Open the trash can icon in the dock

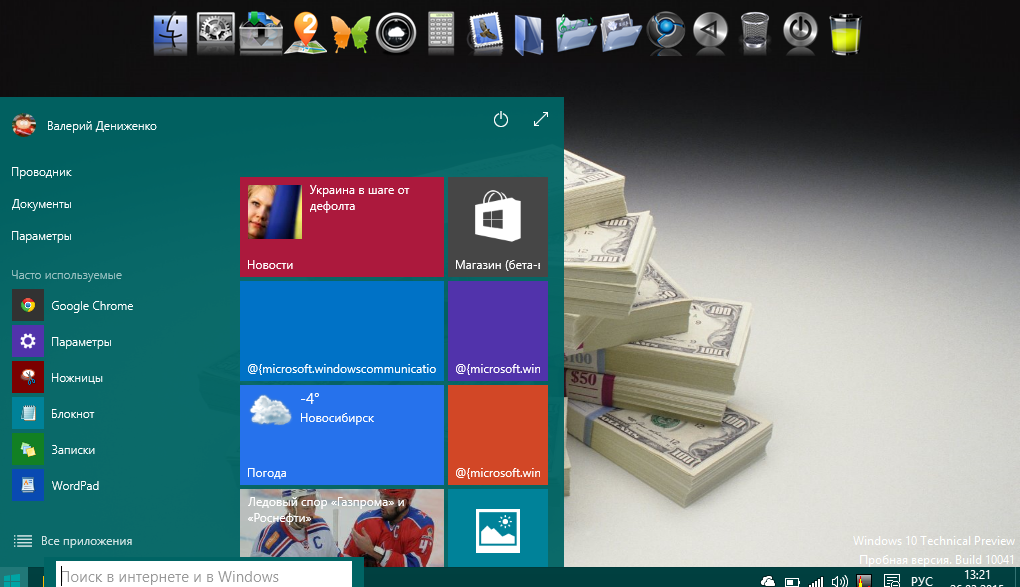[755, 33]
